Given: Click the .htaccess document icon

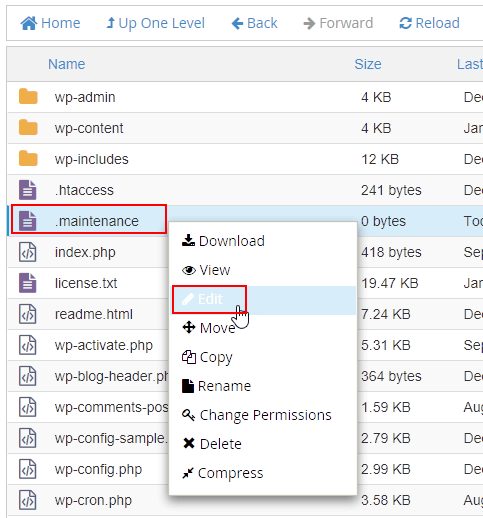Looking at the screenshot, I should point(27,190).
